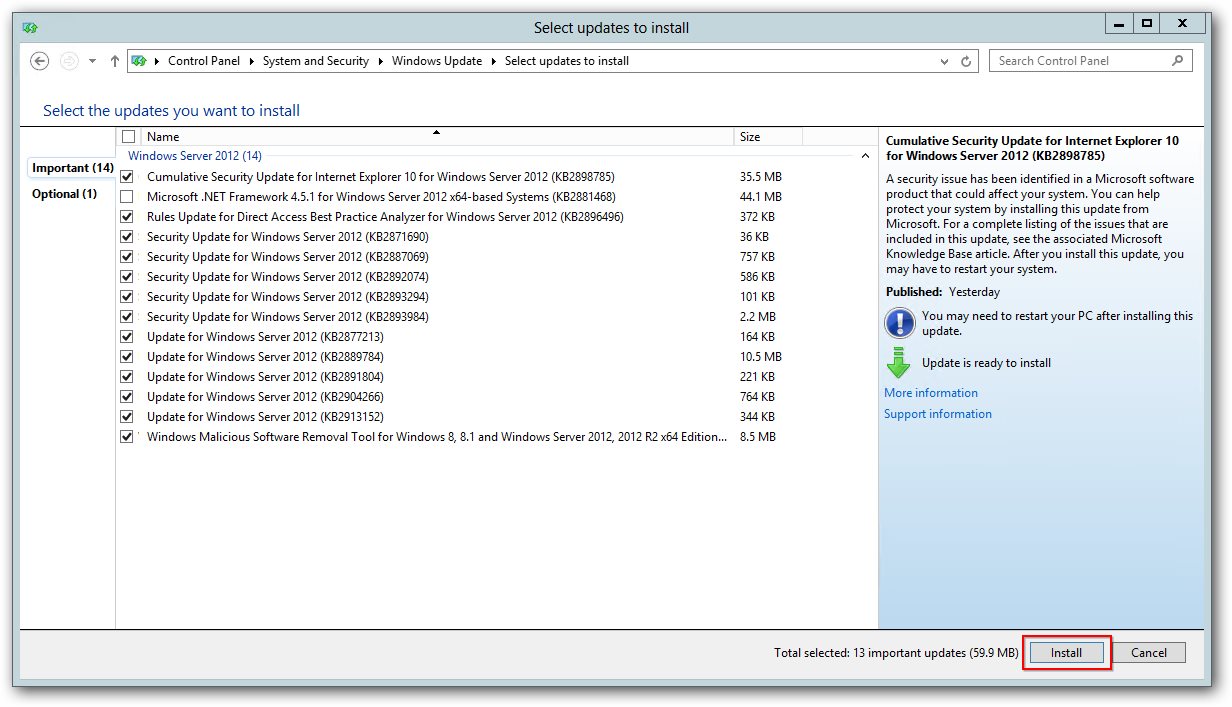Go up one level with Up arrow

115,61
